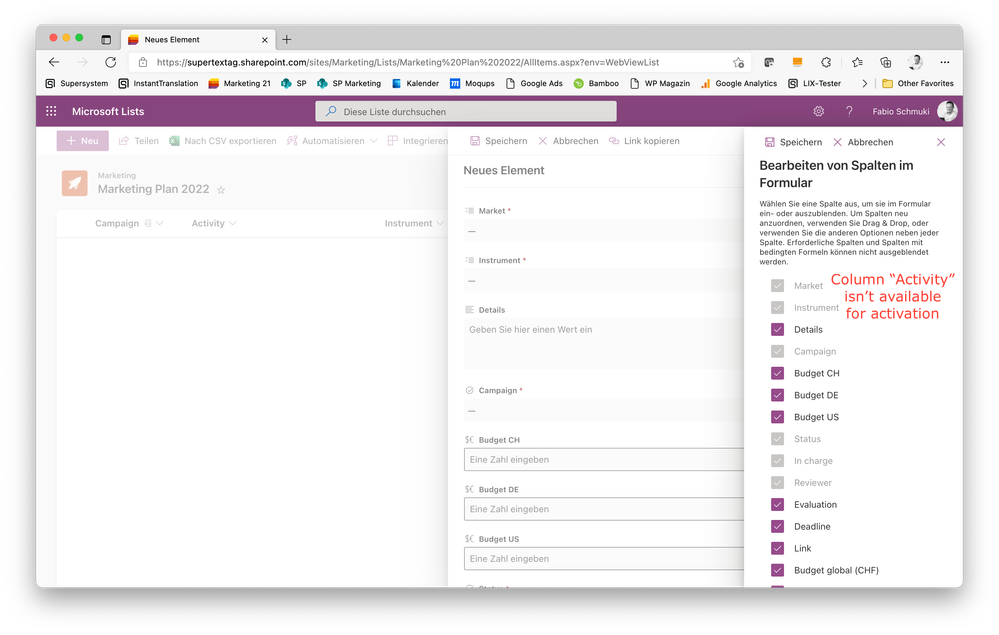Select the Neues Element browser tab

[198, 39]
